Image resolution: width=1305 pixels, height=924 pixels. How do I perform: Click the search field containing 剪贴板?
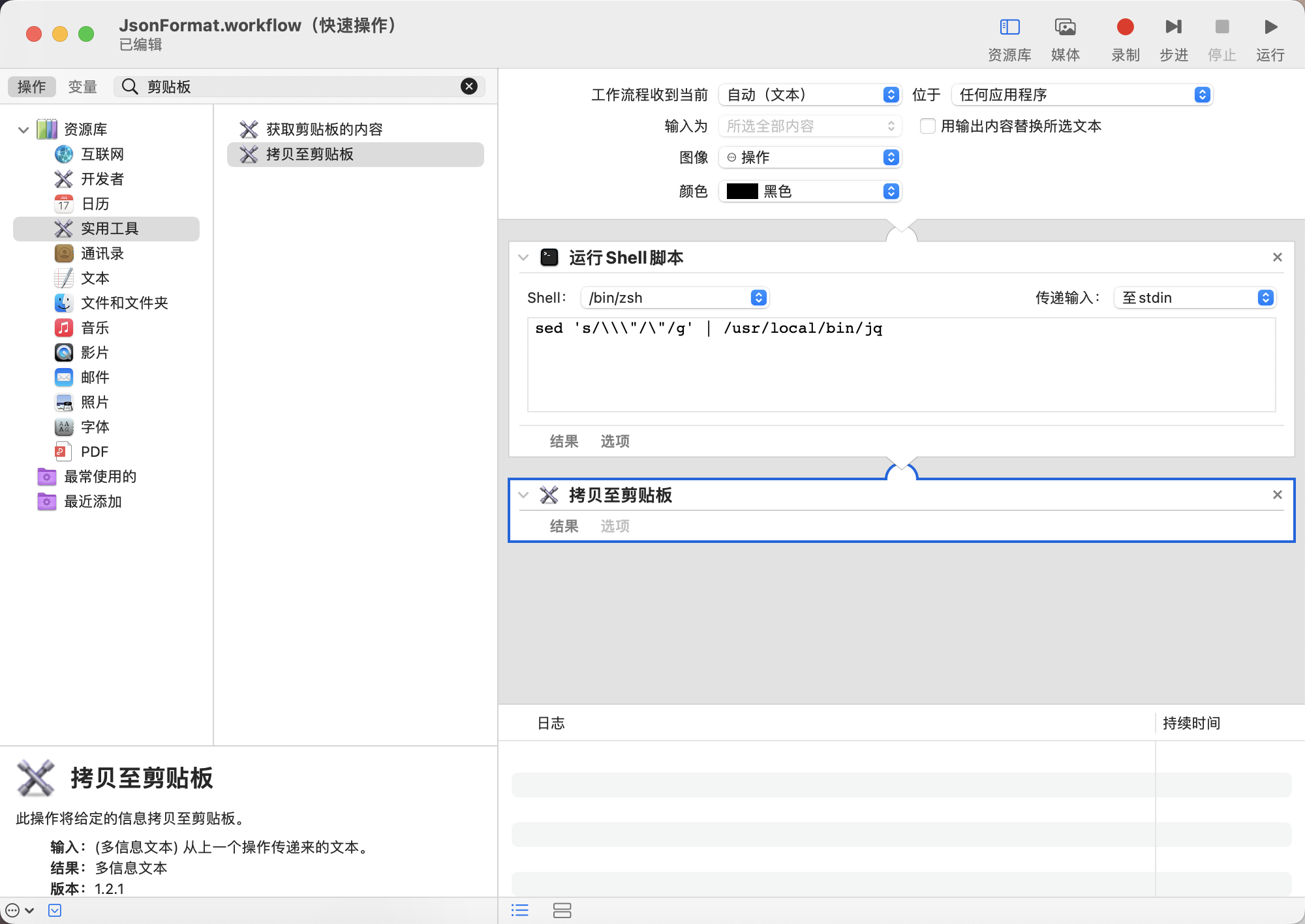coord(299,86)
